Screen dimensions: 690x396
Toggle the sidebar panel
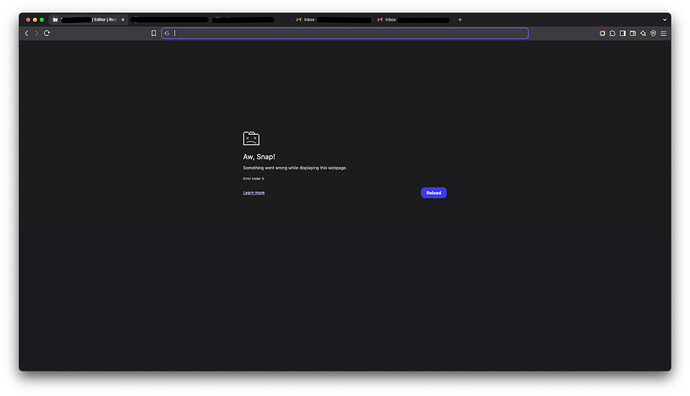tap(623, 33)
